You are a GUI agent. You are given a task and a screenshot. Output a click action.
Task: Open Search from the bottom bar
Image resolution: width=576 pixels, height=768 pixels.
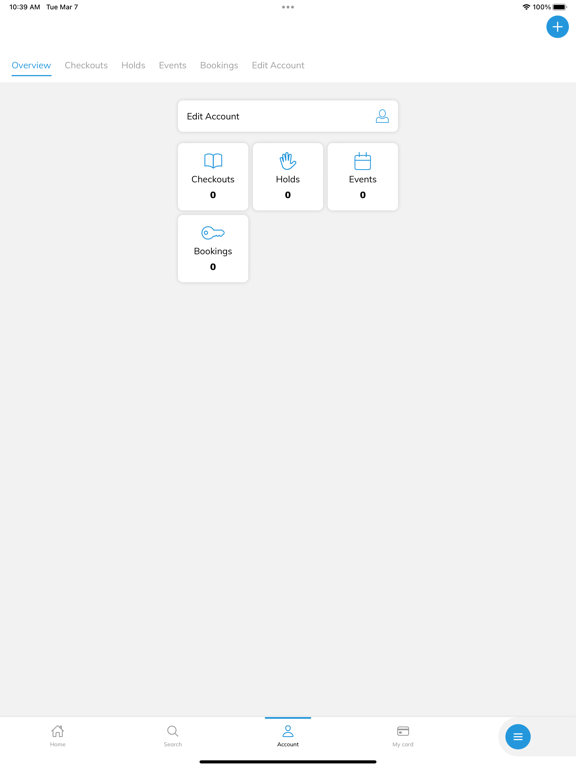(172, 736)
